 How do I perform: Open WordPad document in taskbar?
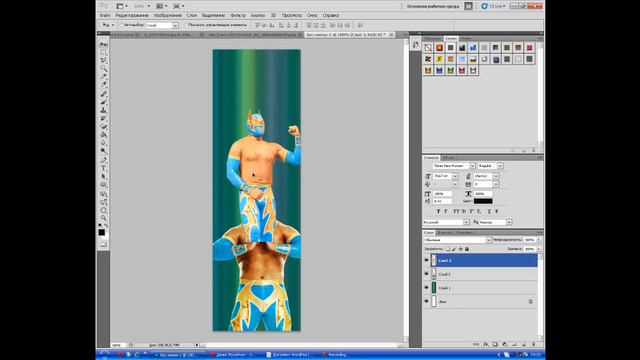pos(289,355)
